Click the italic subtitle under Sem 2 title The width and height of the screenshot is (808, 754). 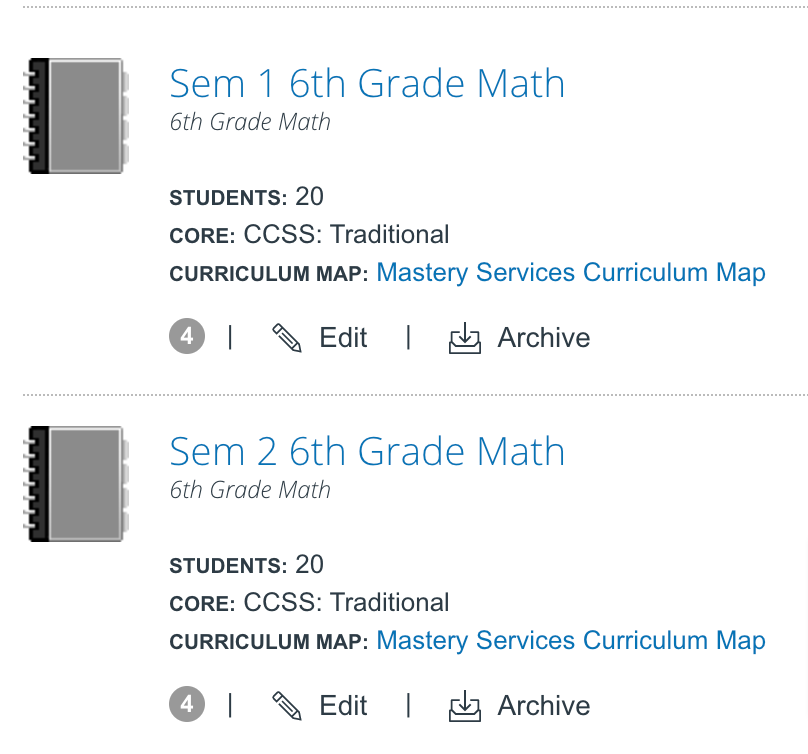click(250, 490)
